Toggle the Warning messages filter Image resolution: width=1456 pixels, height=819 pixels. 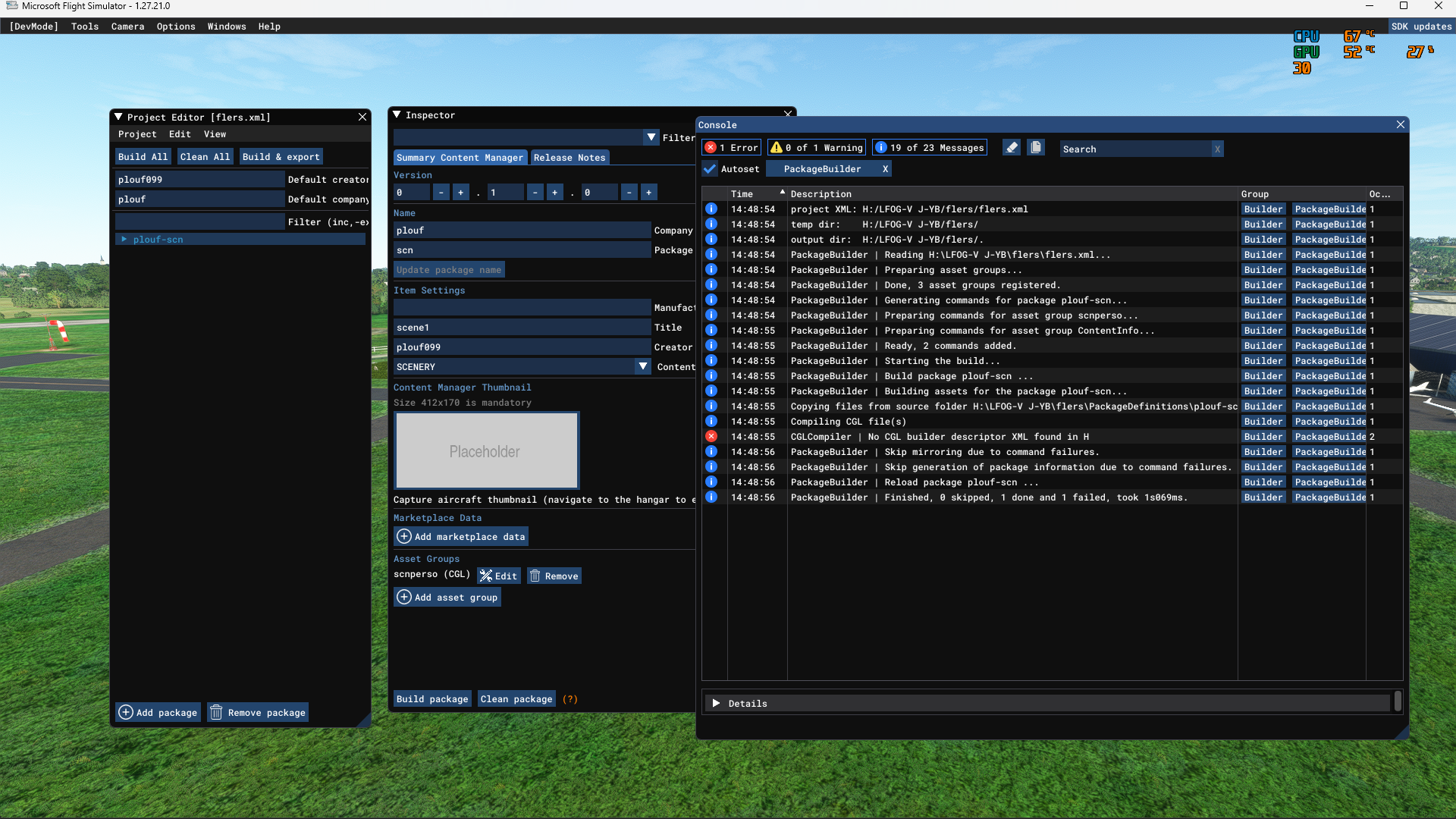tap(816, 148)
